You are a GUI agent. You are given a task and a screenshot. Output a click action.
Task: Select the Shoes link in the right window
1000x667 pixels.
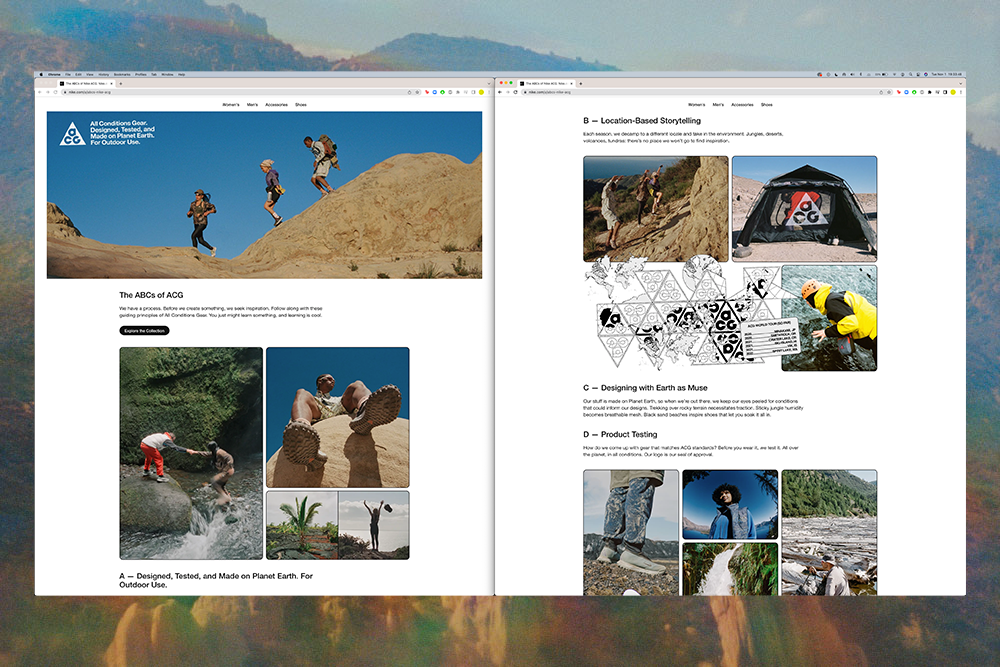[x=767, y=104]
